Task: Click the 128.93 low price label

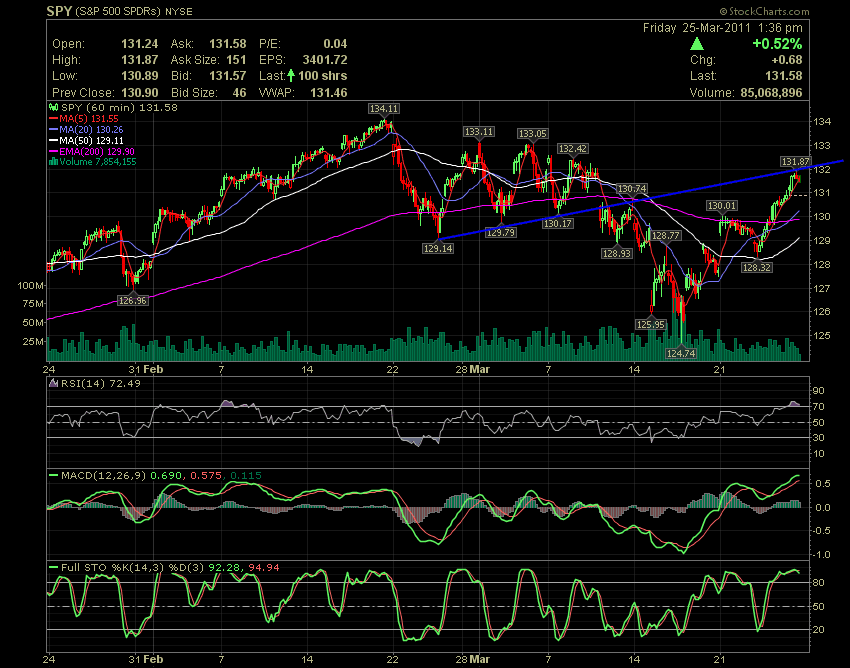Action: coord(617,253)
